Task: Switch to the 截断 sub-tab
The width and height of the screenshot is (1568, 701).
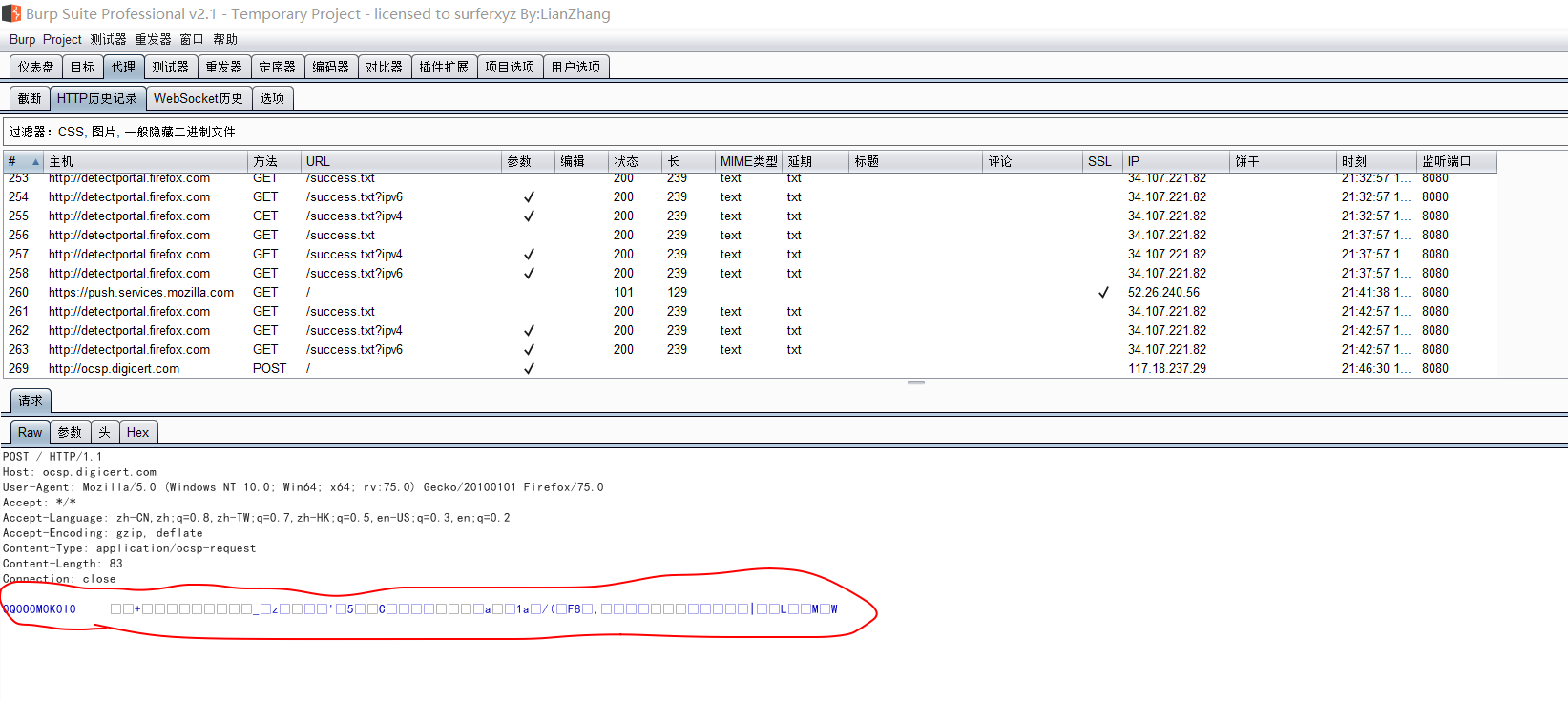Action: tap(30, 98)
